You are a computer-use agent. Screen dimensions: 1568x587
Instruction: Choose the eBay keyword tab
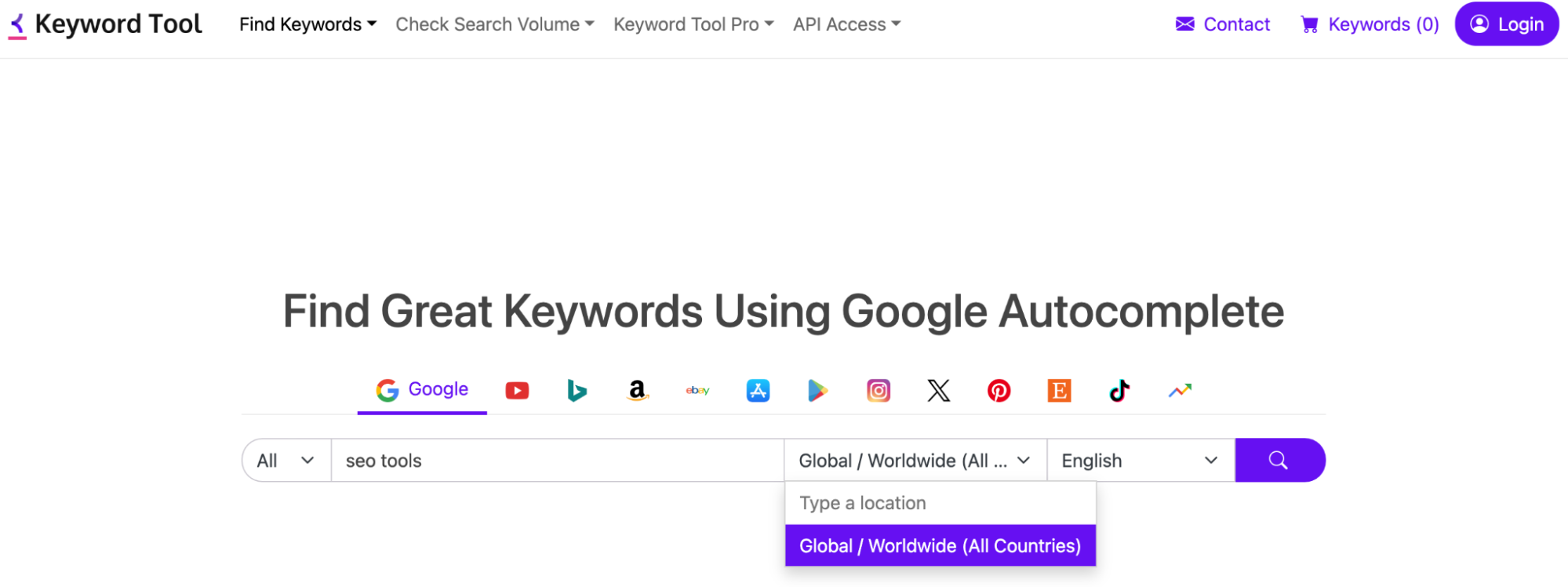click(x=697, y=390)
